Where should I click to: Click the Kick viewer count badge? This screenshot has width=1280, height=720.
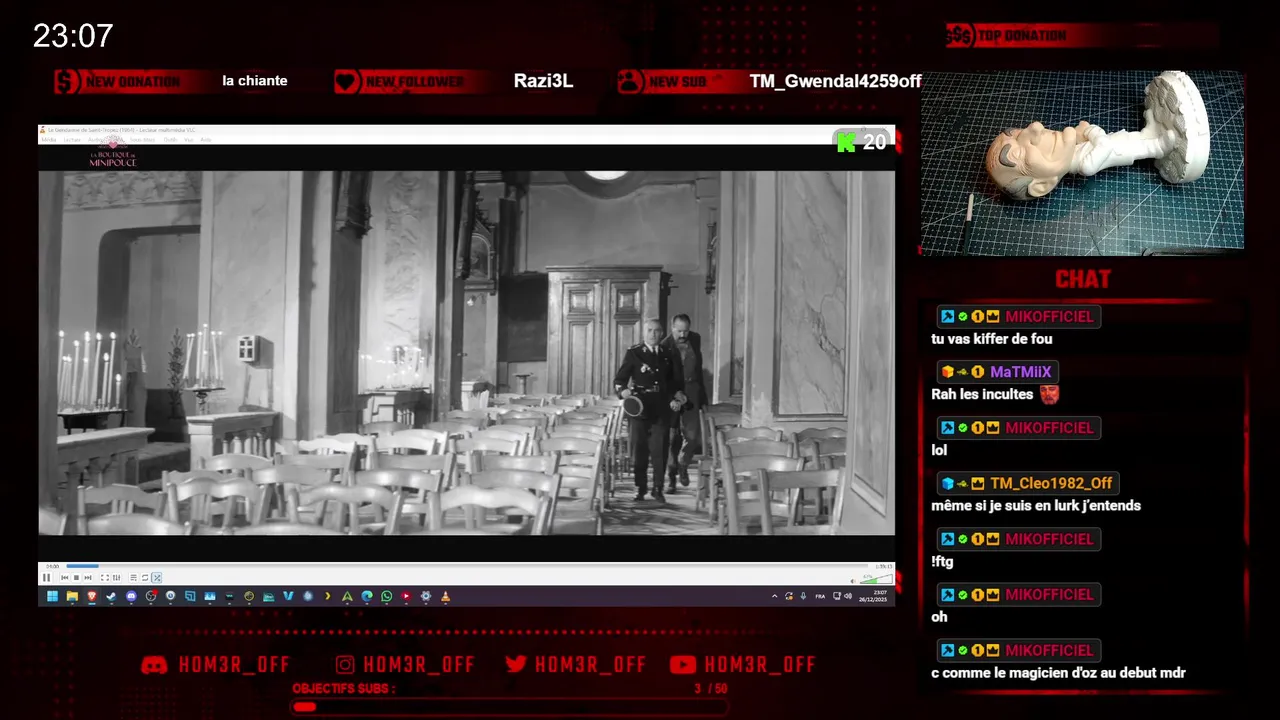861,142
